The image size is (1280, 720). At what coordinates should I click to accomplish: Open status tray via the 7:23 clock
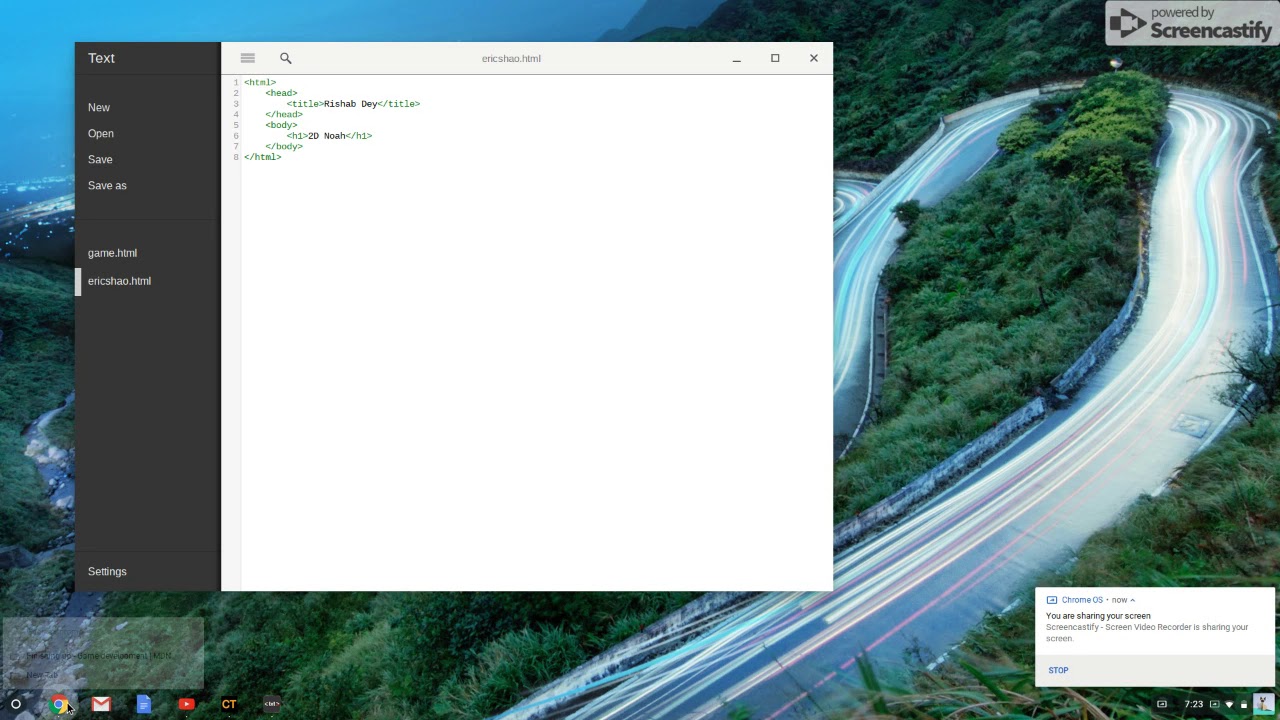coord(1193,704)
